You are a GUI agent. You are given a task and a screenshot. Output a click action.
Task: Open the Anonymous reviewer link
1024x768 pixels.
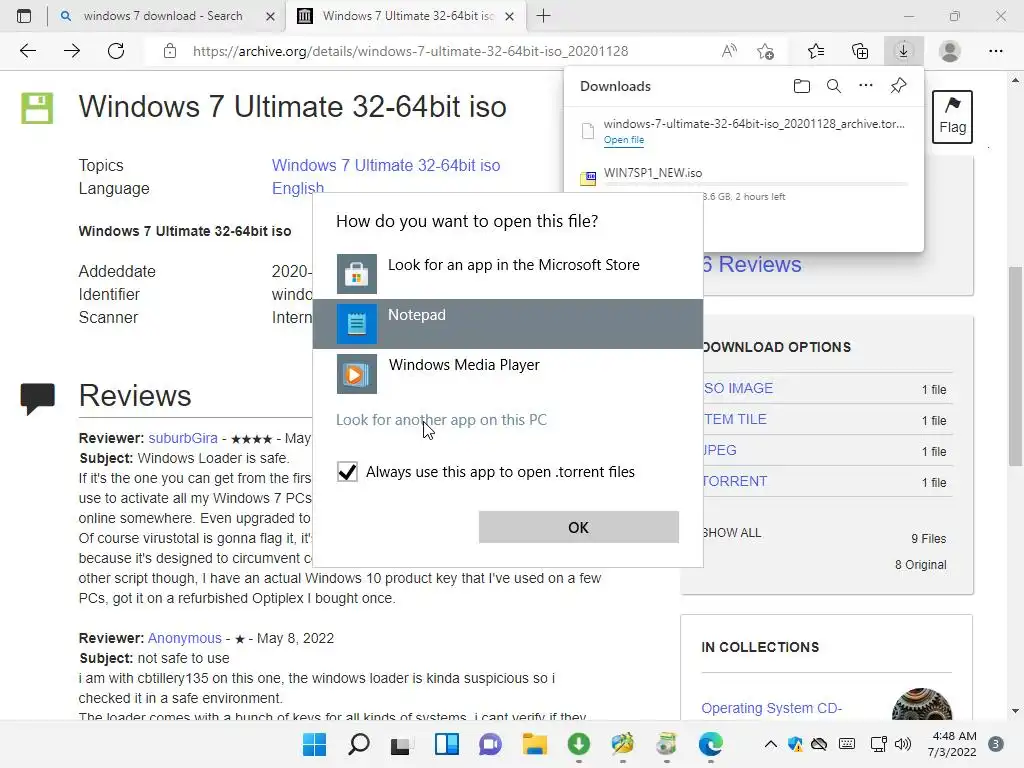(x=185, y=638)
